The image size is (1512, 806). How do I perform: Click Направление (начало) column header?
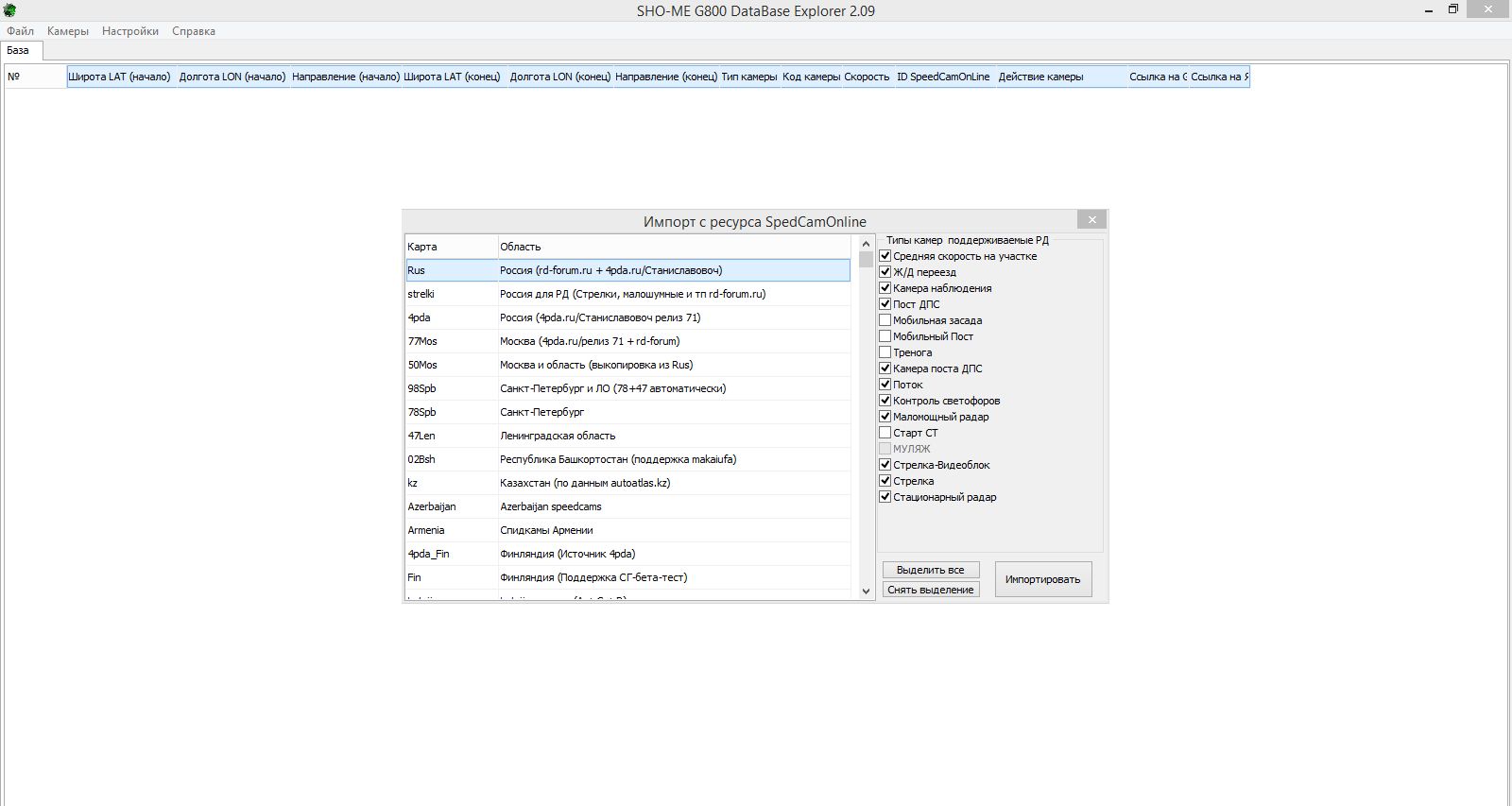tap(346, 77)
